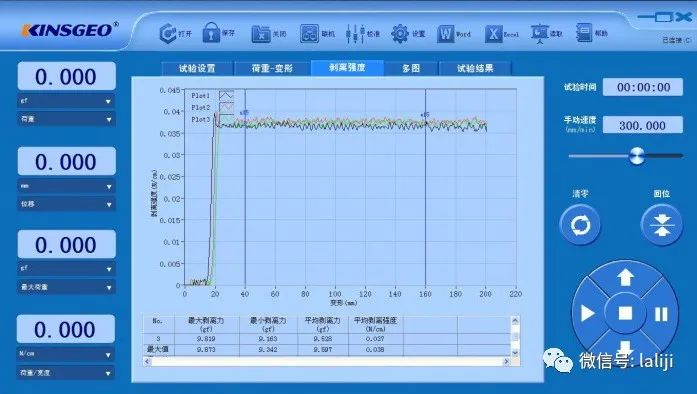Click the 打开 (Open) toolbar icon
The width and height of the screenshot is (697, 394).
tap(168, 33)
